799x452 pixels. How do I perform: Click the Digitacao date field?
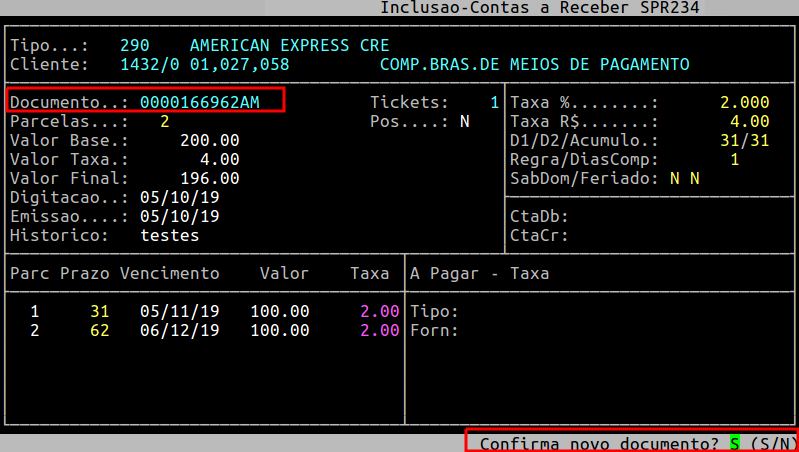tap(179, 197)
